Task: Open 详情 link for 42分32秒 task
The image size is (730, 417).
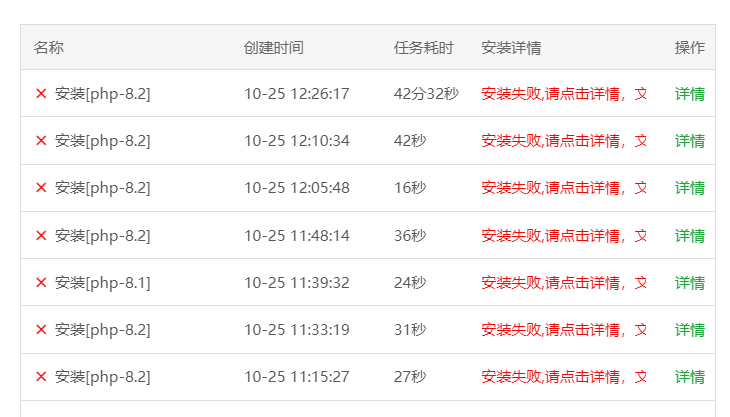Action: [689, 94]
